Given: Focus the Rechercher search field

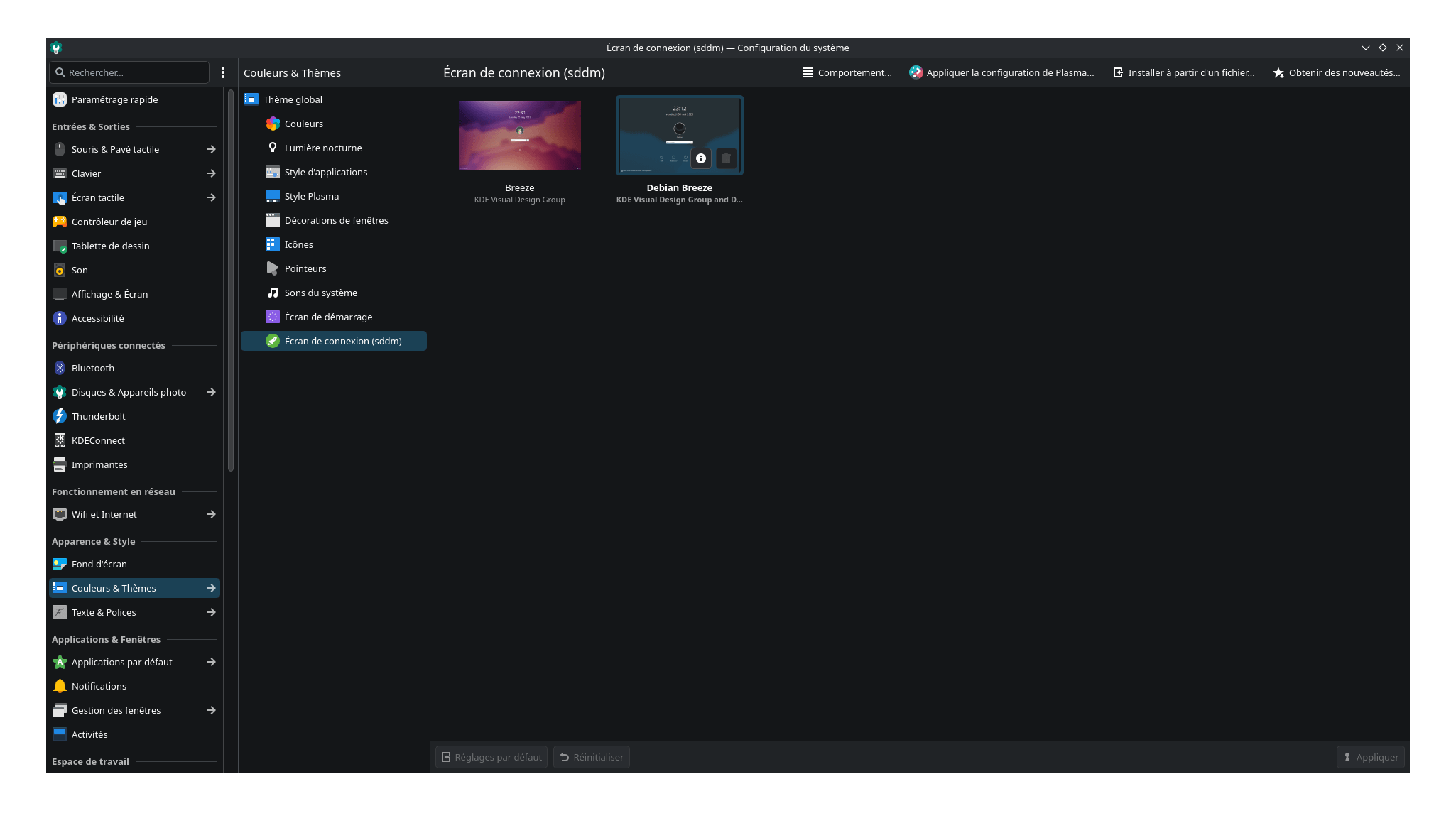Looking at the screenshot, I should [129, 72].
